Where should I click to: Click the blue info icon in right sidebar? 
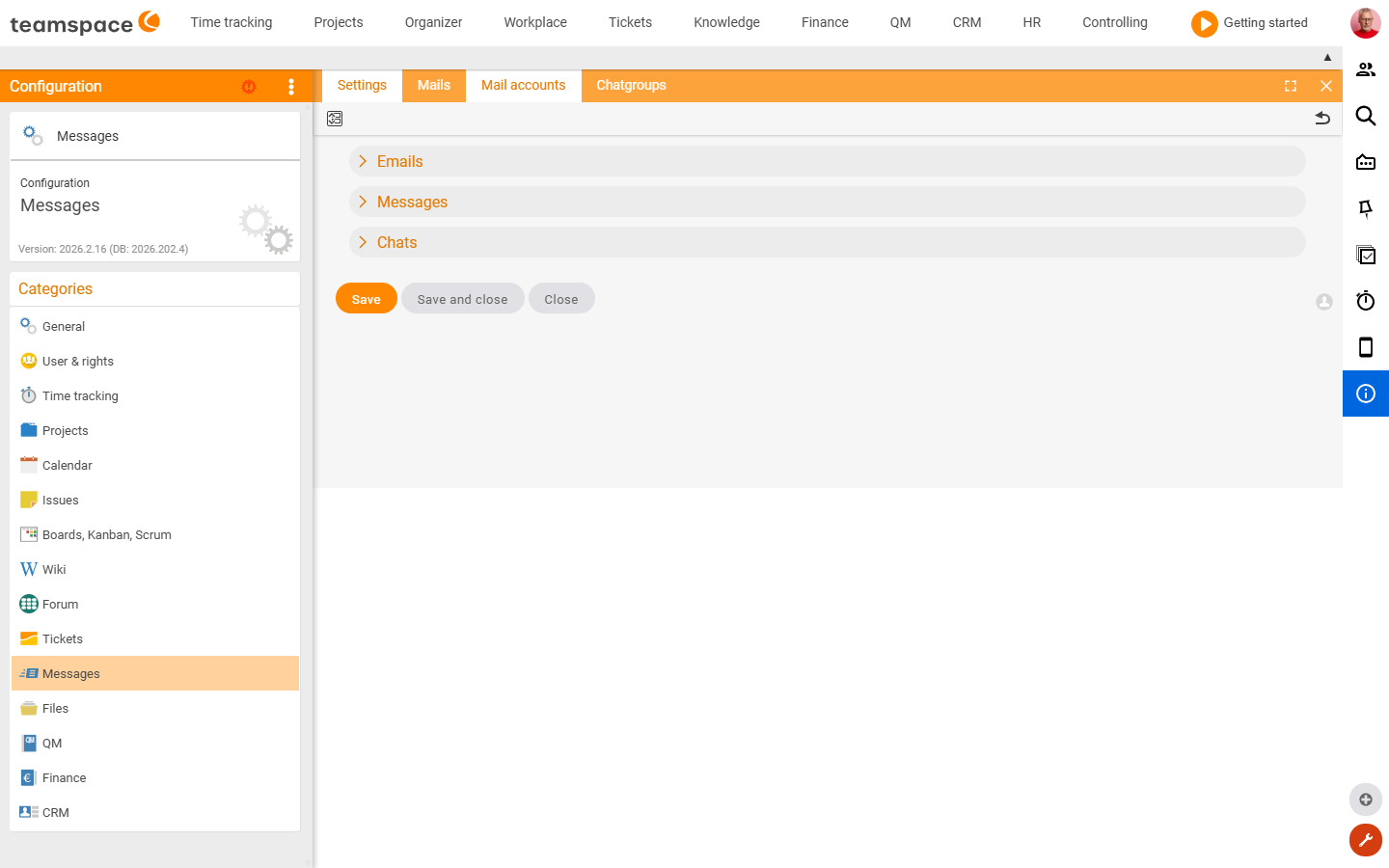(x=1366, y=393)
